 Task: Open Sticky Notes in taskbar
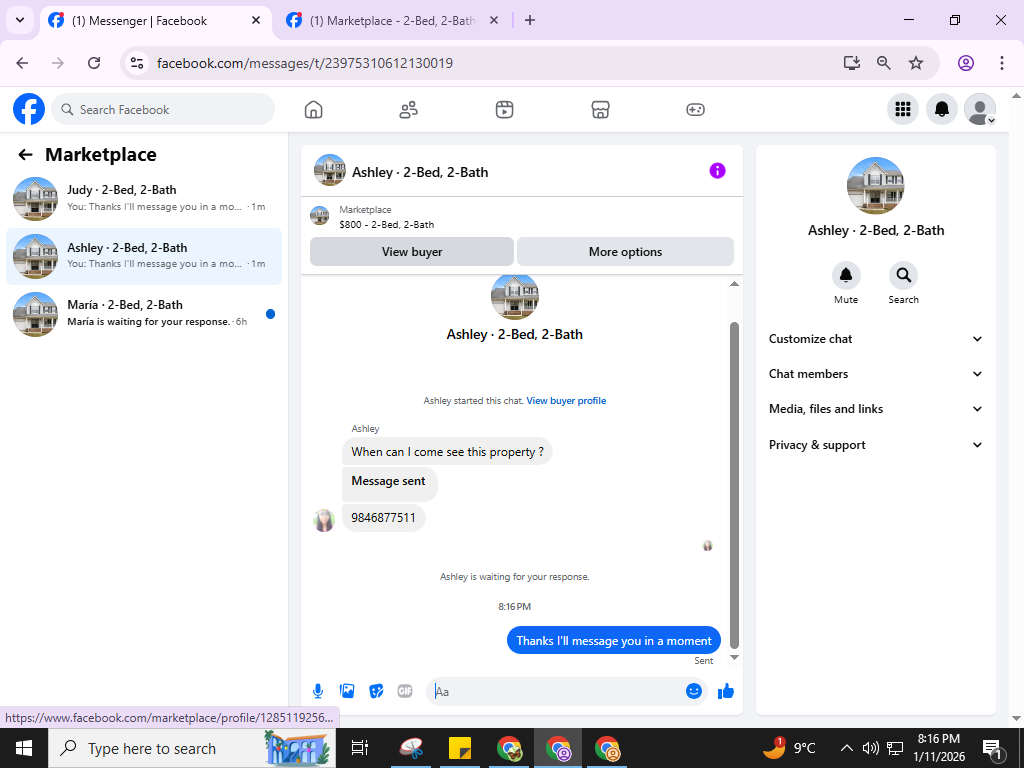click(460, 748)
